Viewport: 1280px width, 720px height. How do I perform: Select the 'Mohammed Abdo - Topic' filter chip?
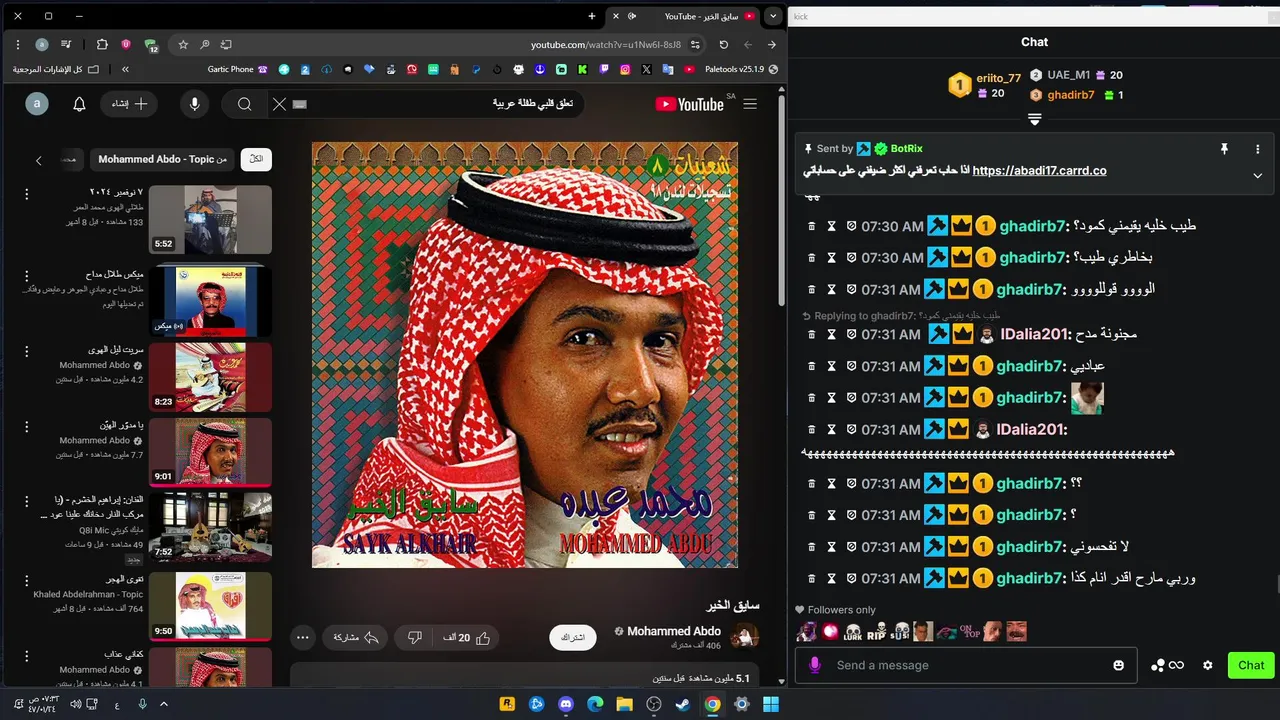pos(162,160)
